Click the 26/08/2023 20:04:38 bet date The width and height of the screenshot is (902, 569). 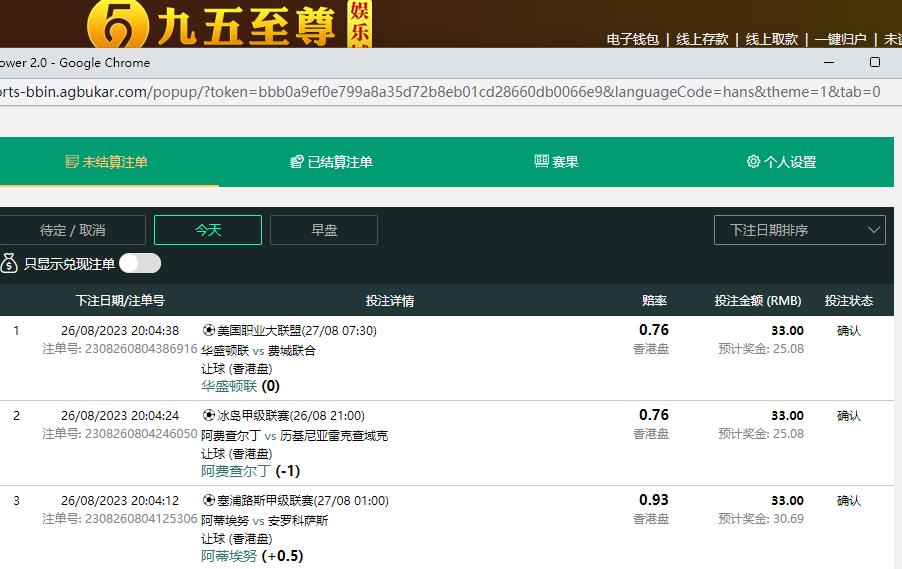click(x=120, y=331)
